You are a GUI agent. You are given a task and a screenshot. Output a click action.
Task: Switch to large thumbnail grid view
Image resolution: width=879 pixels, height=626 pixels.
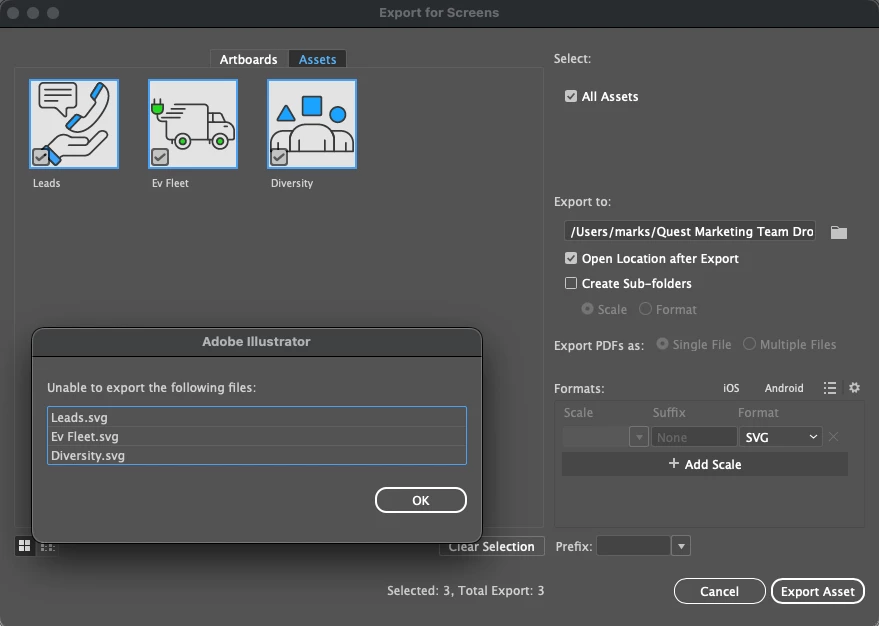pos(25,546)
